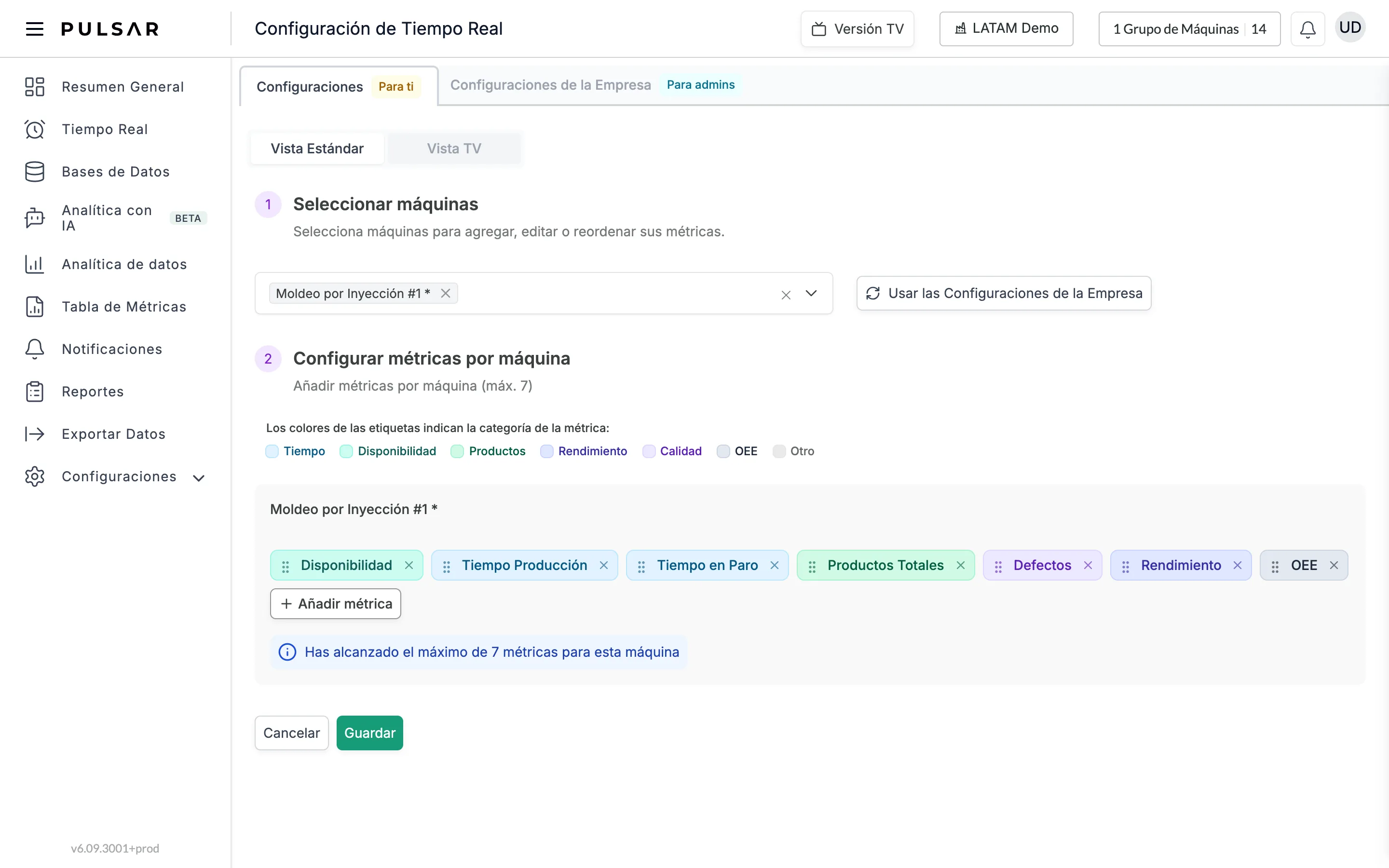Open Reportes sidebar item
This screenshot has height=868, width=1389.
[115, 392]
